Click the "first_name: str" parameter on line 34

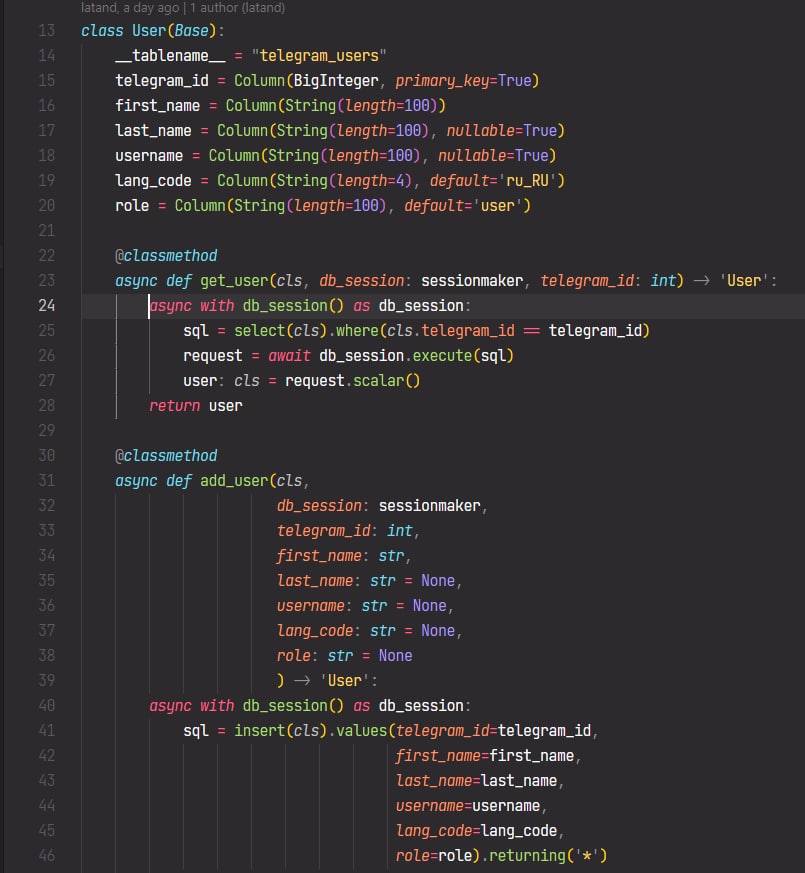(340, 556)
